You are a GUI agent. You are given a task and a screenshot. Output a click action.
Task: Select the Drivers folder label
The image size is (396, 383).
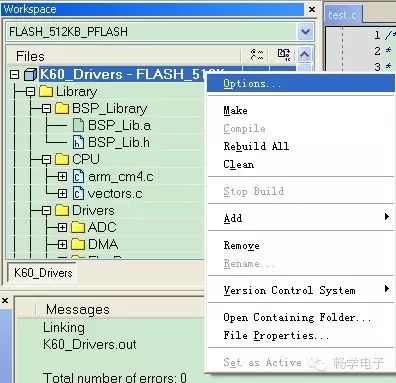[x=93, y=210]
